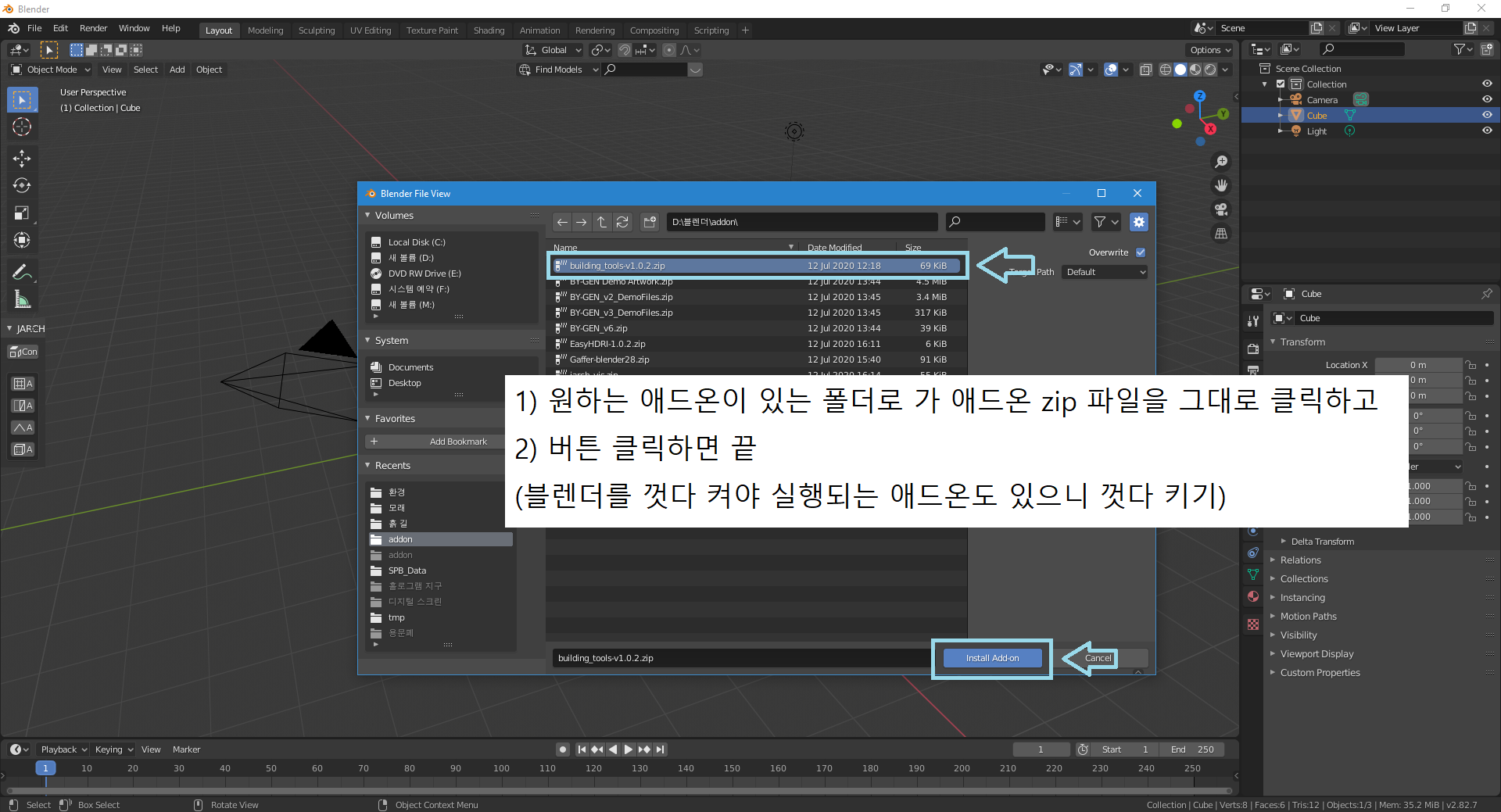Open Object Data properties tab
Screen dimensions: 1501x812
coord(1253,574)
